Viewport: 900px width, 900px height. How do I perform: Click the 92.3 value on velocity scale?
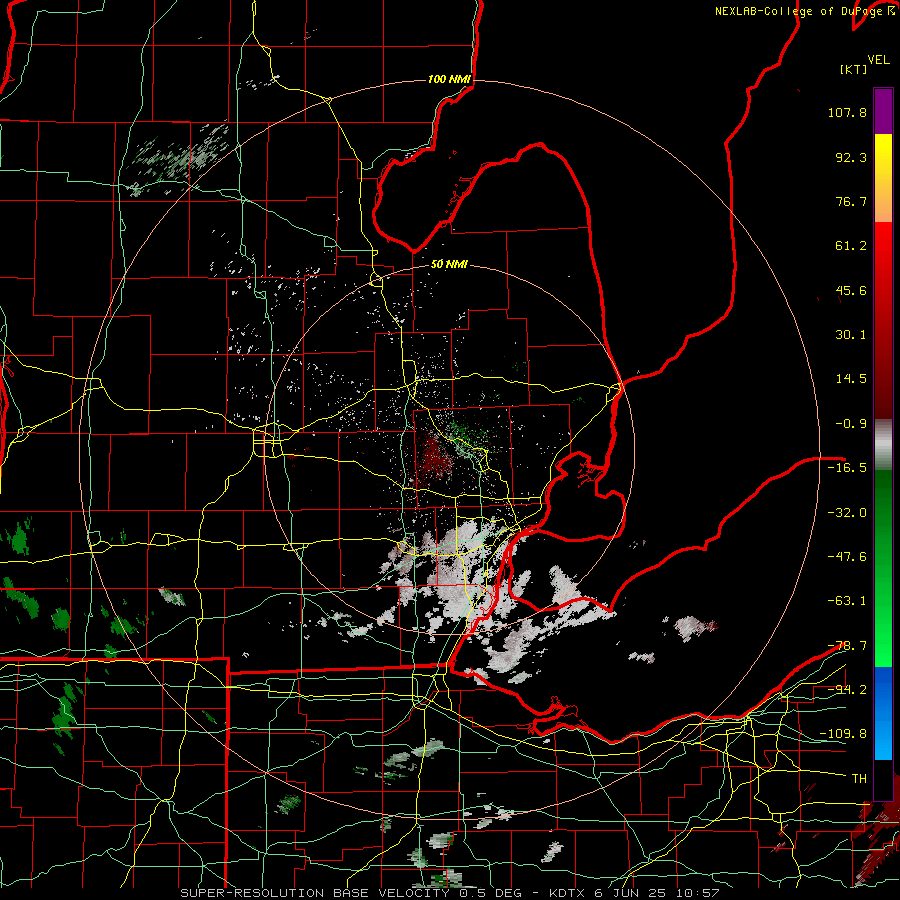(851, 157)
